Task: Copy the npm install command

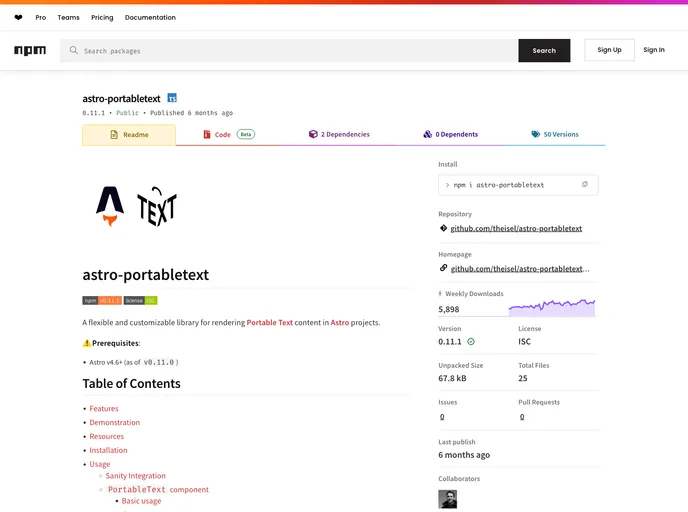Action: point(584,184)
